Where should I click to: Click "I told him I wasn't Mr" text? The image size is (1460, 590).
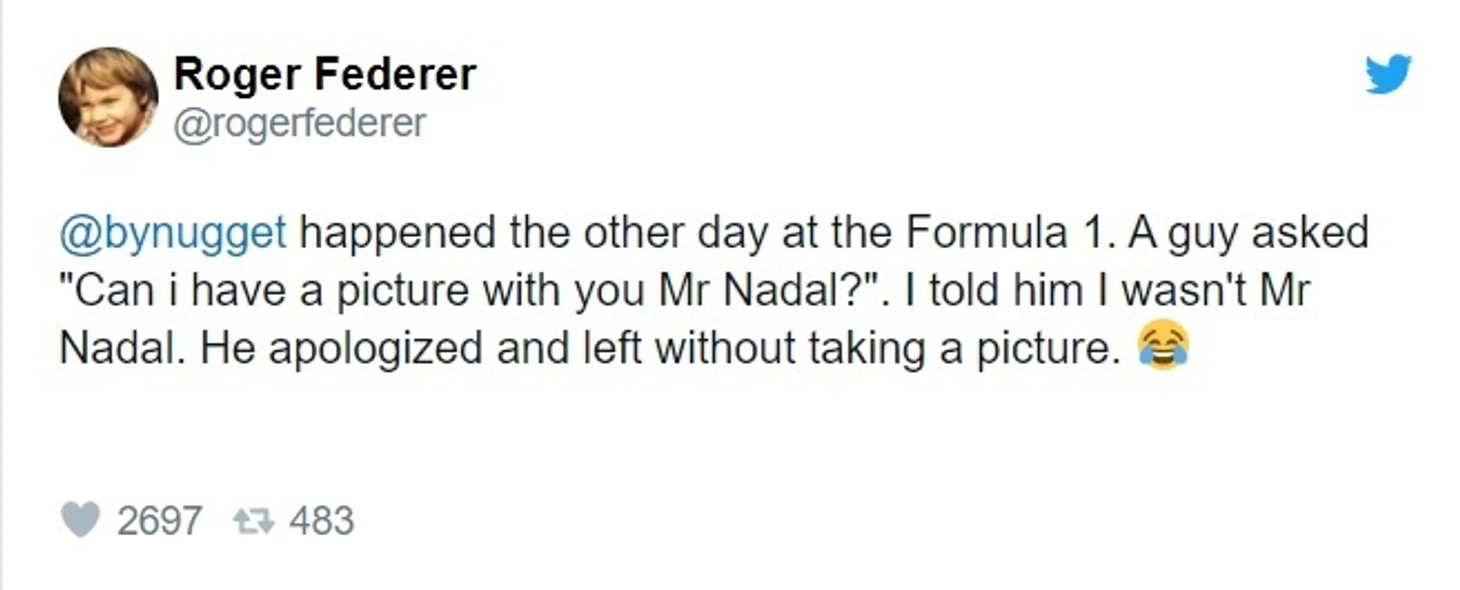click(x=1108, y=291)
